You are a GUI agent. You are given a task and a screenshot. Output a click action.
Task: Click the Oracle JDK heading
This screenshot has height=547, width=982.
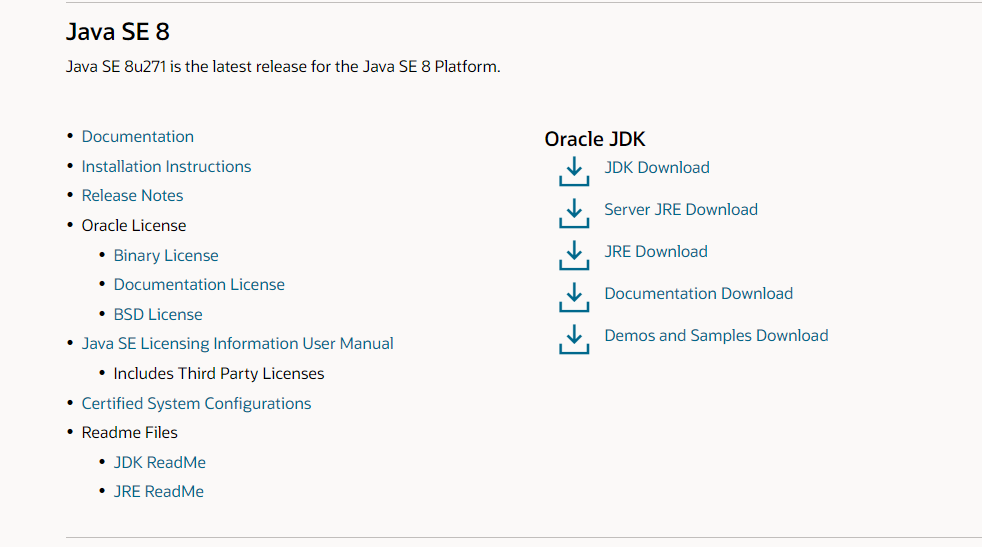click(594, 139)
